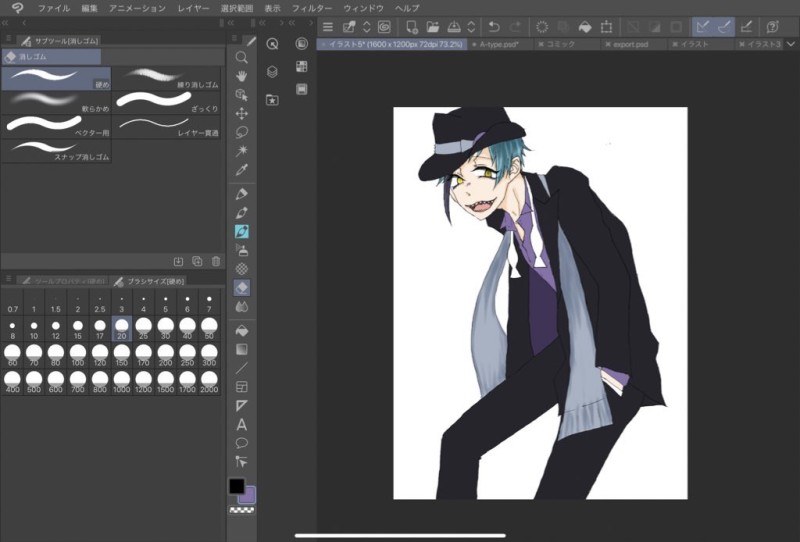
Task: Open the Clip Studio logo menu
Action: (17, 8)
